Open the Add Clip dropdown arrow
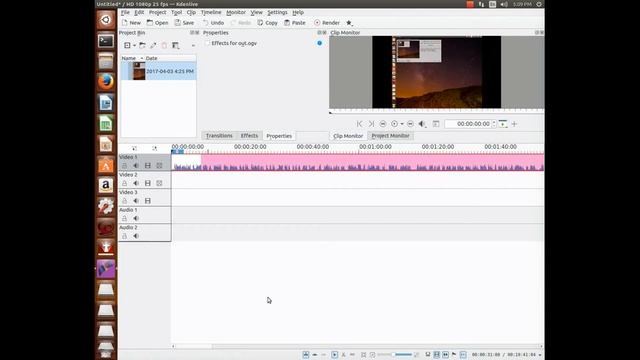640x360 pixels. coord(134,46)
